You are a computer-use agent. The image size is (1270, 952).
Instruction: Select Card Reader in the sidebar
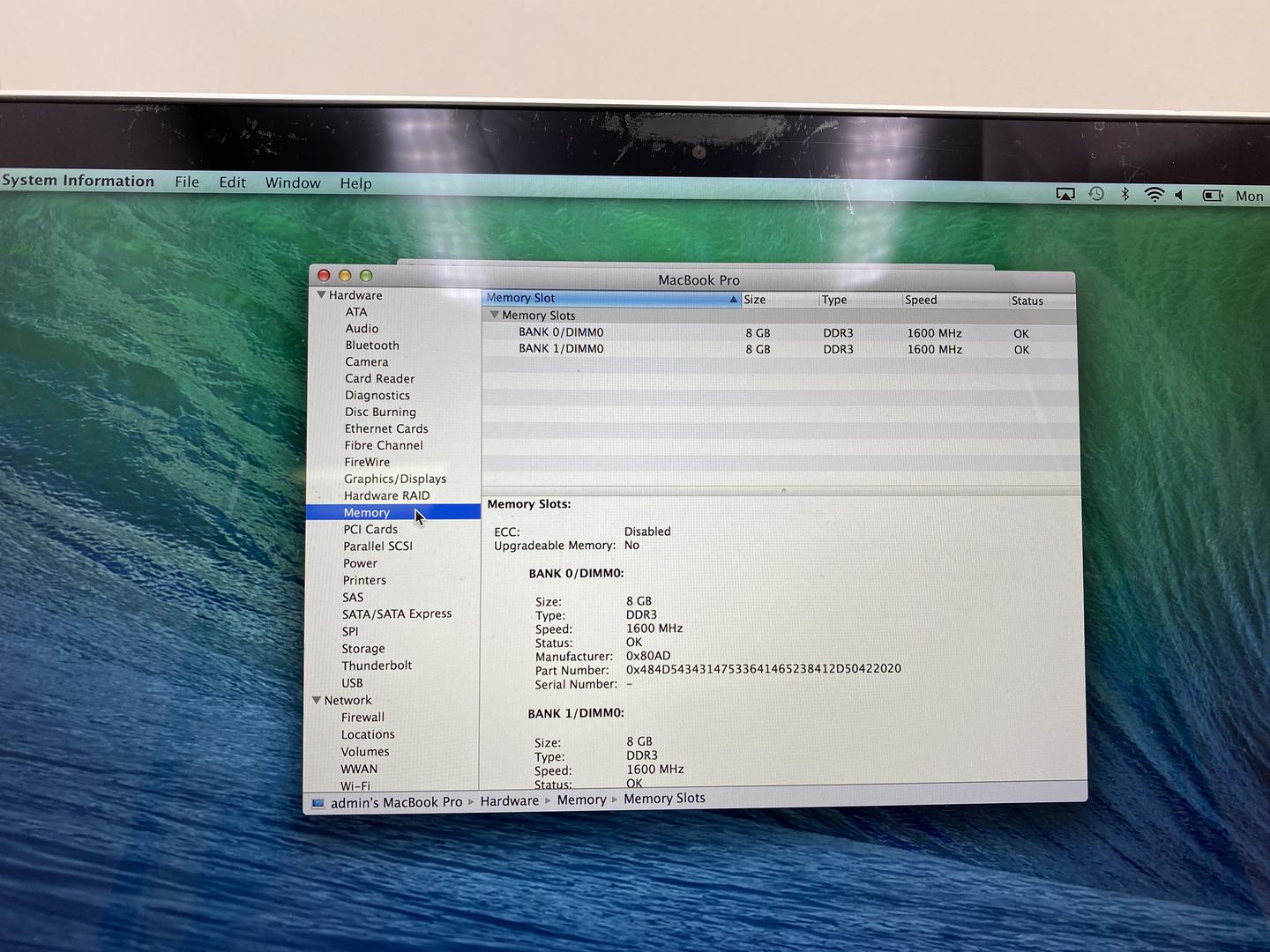pyautogui.click(x=380, y=379)
